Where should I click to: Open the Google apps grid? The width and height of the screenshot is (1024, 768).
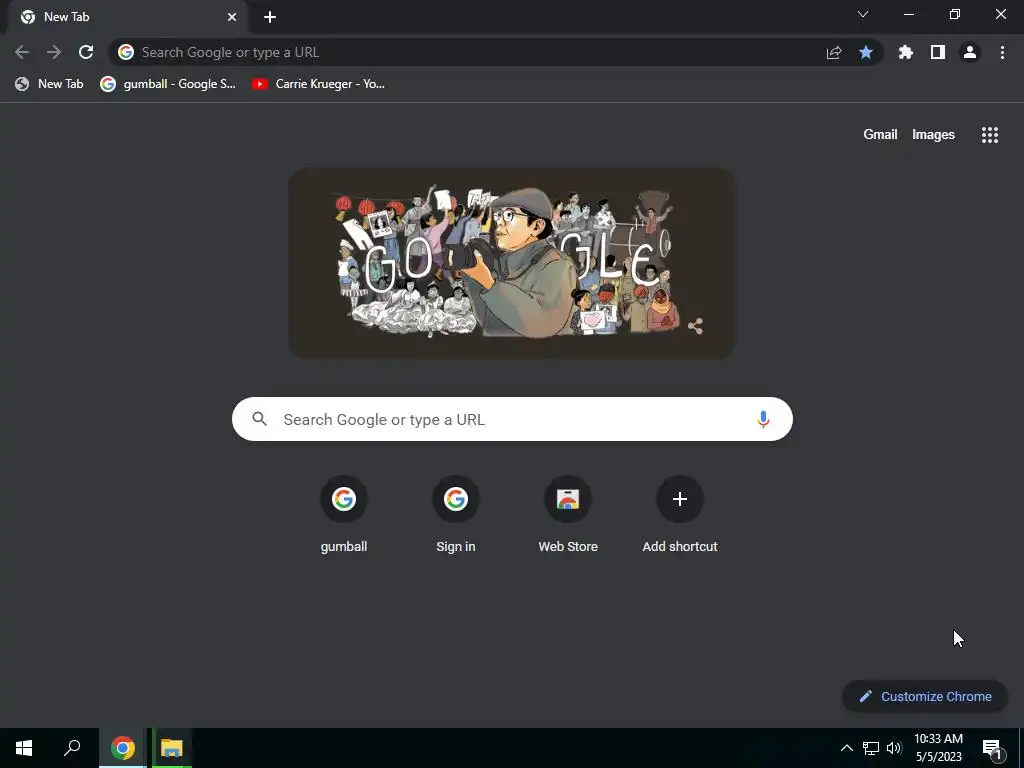click(990, 135)
